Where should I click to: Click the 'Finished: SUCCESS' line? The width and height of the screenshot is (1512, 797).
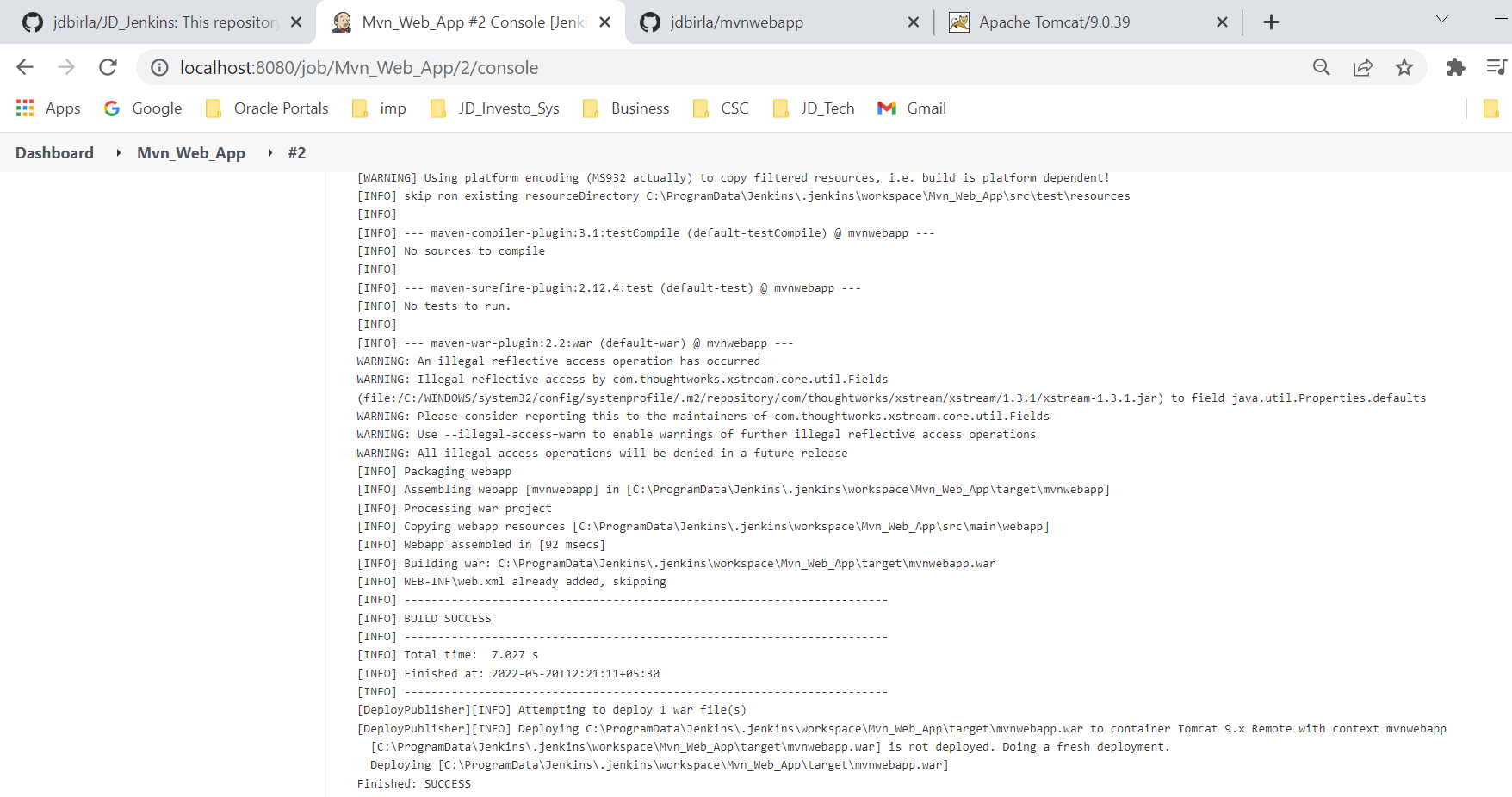coord(414,784)
